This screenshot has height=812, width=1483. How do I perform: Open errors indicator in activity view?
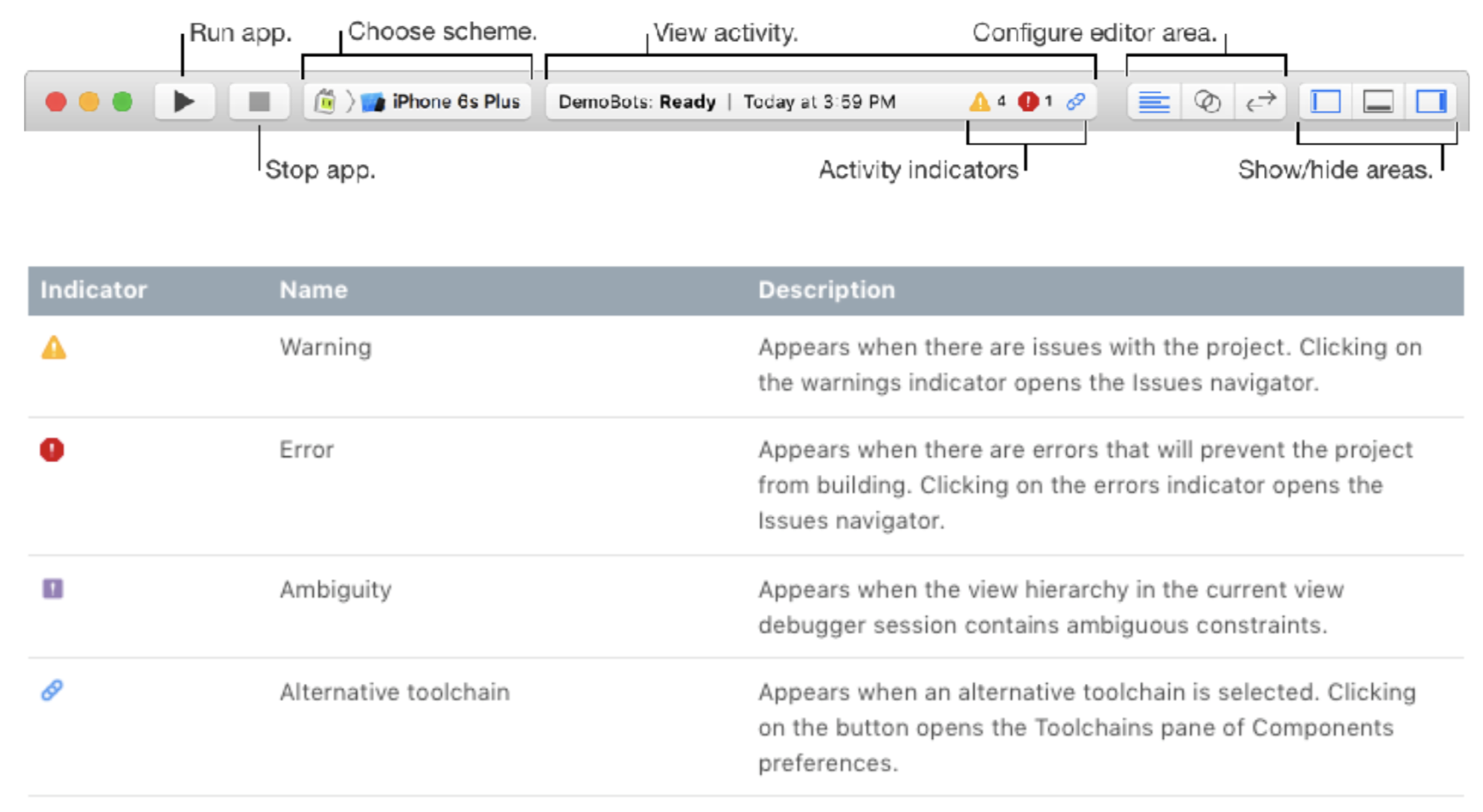(1035, 102)
